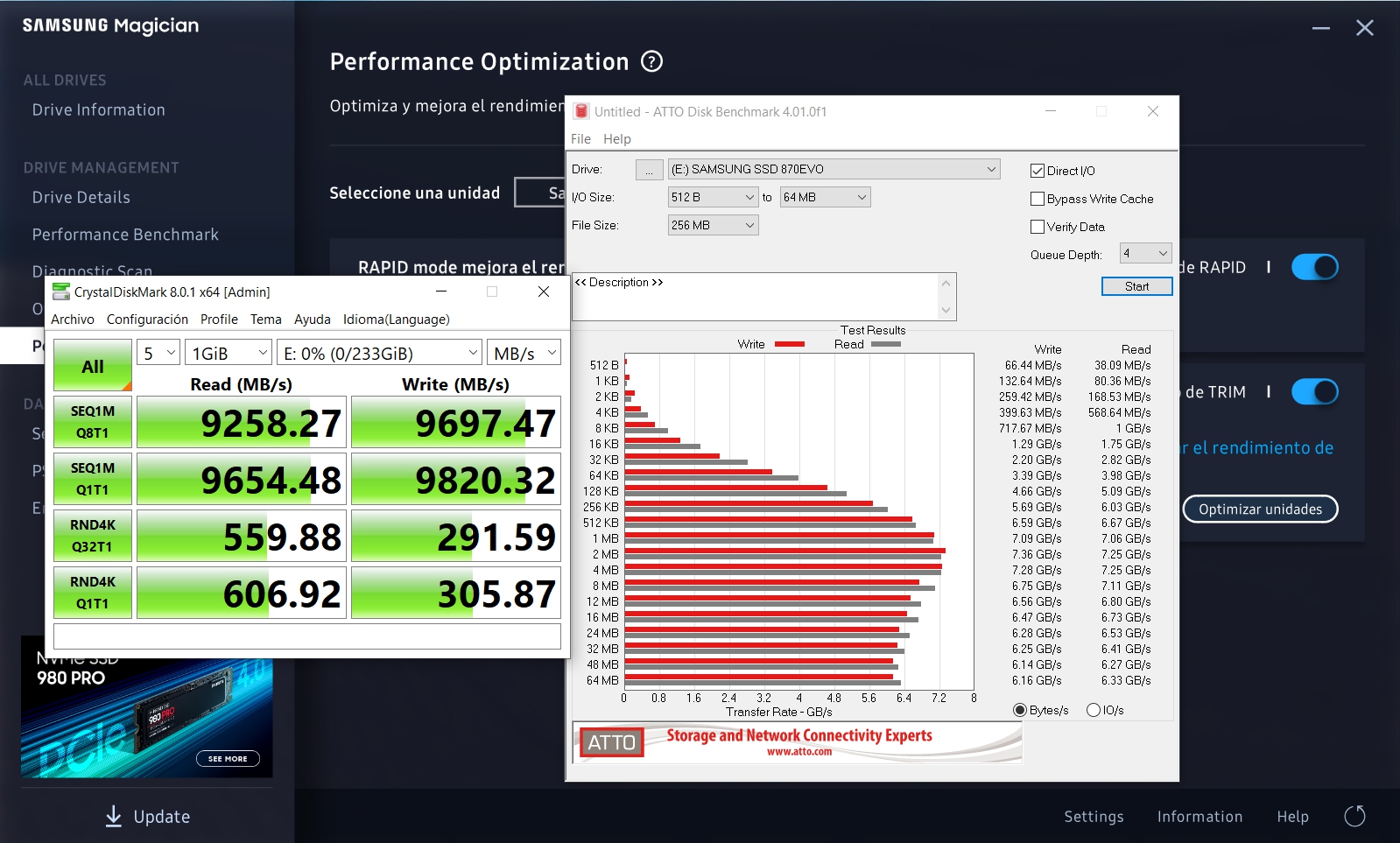Uncheck Direct I/O in ATTO

[x=1038, y=171]
